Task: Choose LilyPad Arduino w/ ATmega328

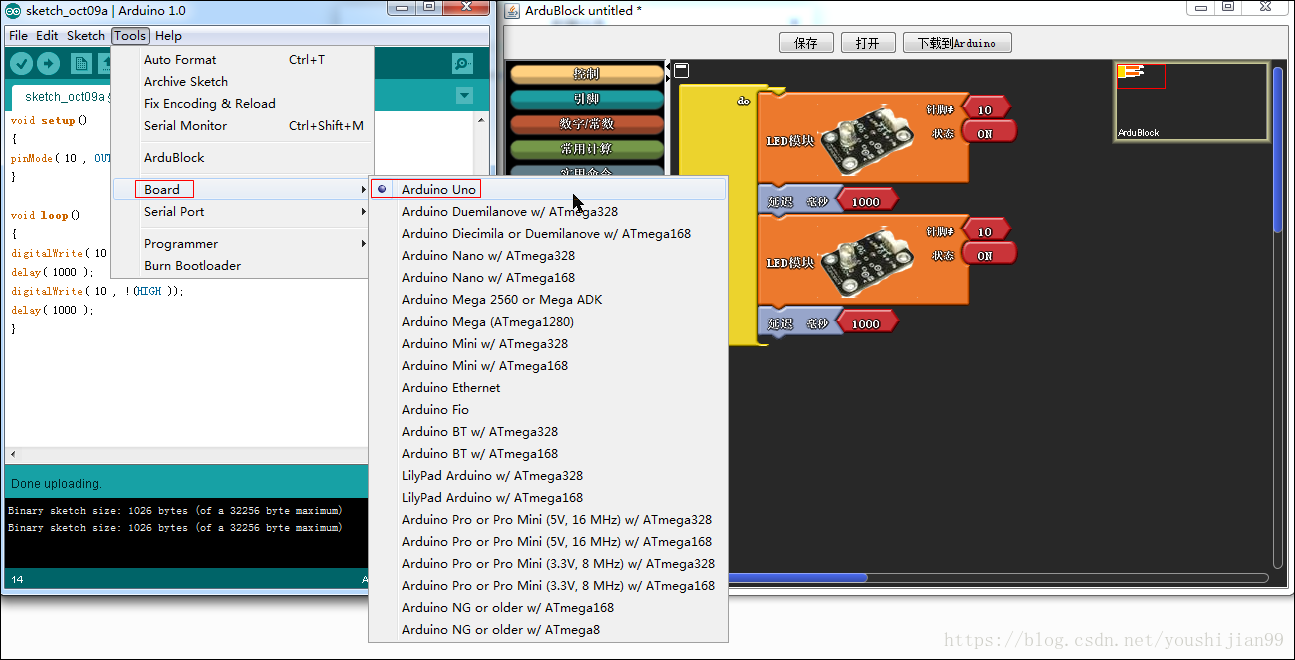Action: 548,475
